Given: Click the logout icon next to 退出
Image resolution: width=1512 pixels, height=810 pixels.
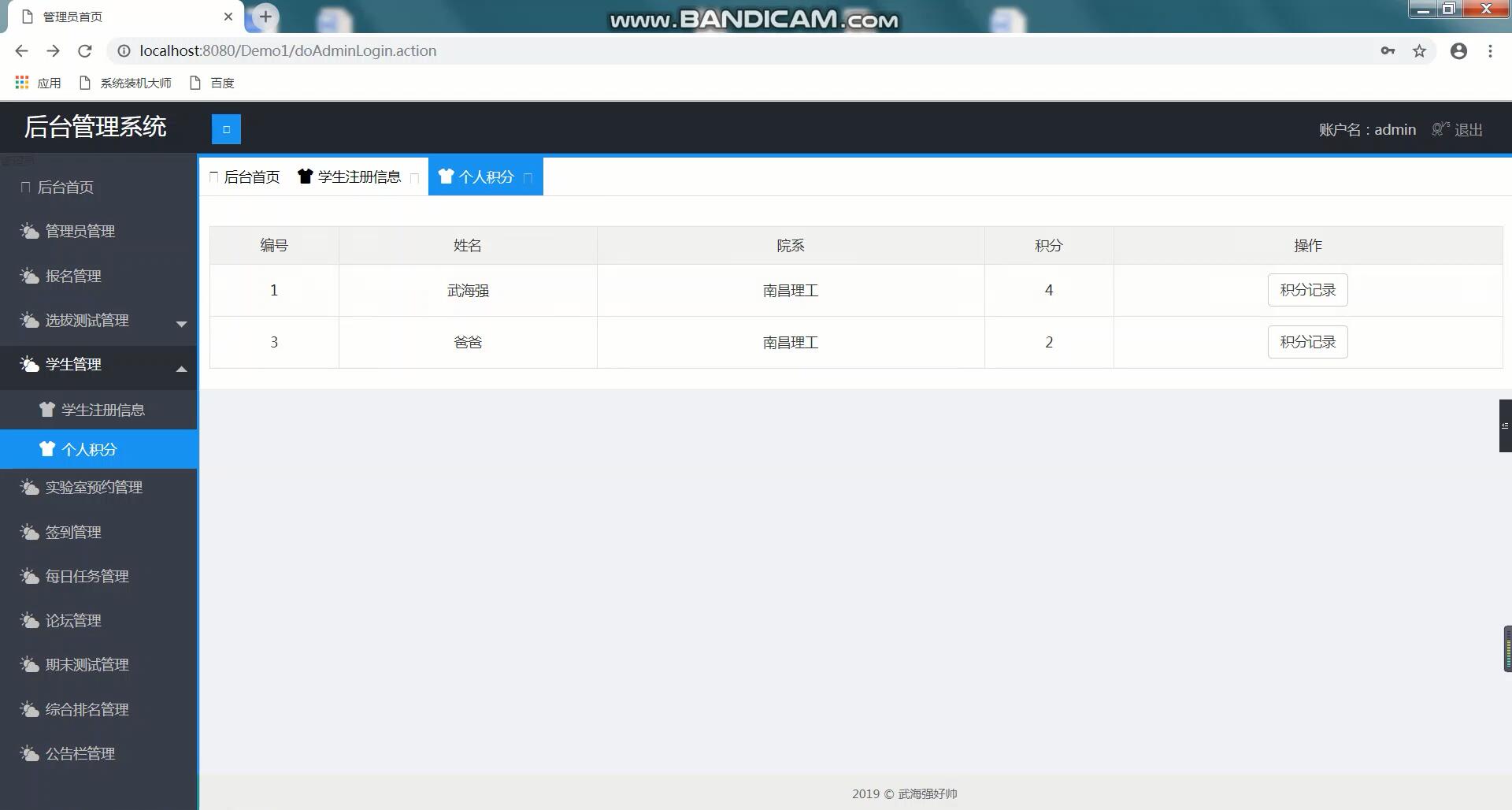Looking at the screenshot, I should [x=1440, y=129].
